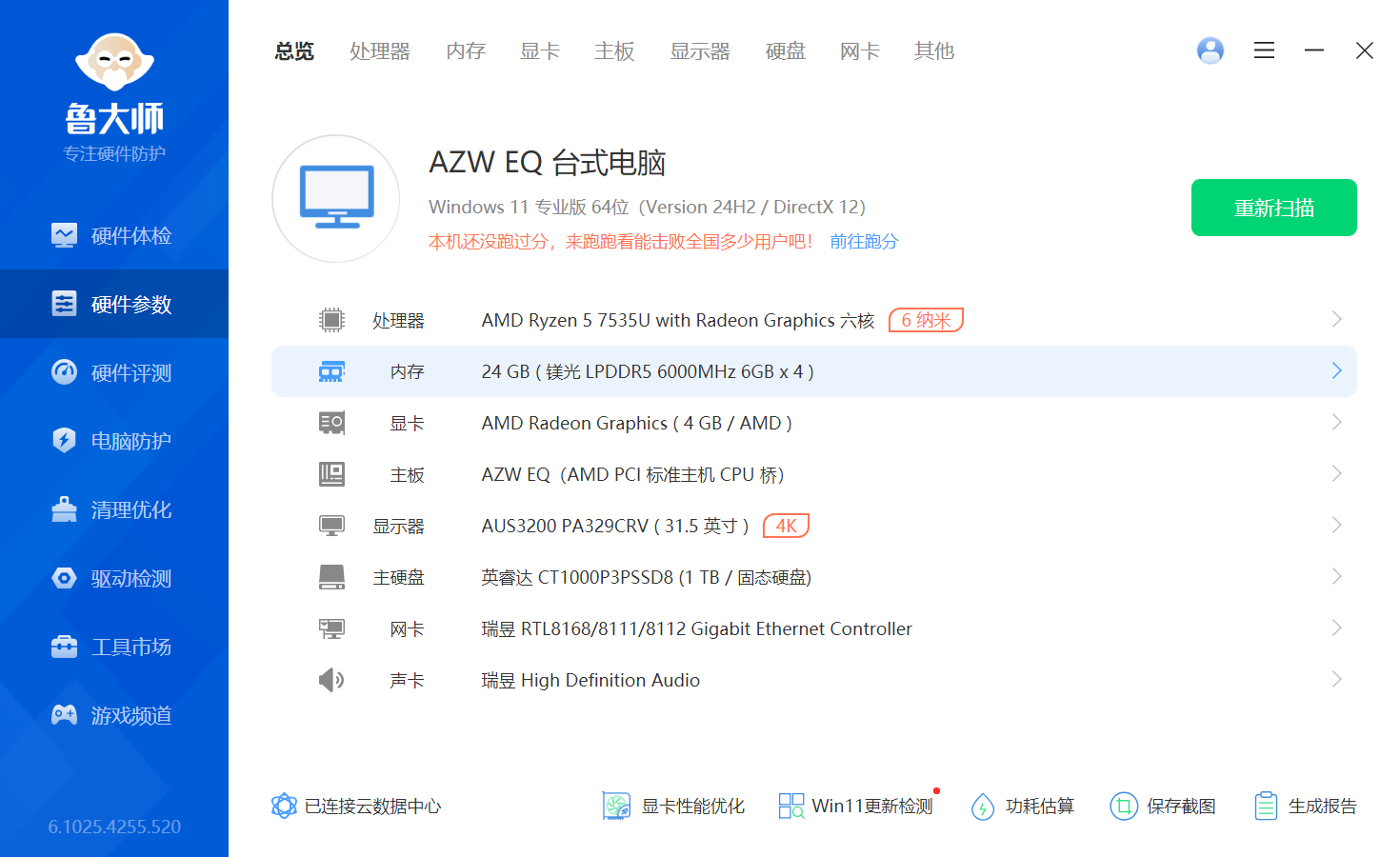
Task: Open 清理优化 page
Action: [x=114, y=509]
